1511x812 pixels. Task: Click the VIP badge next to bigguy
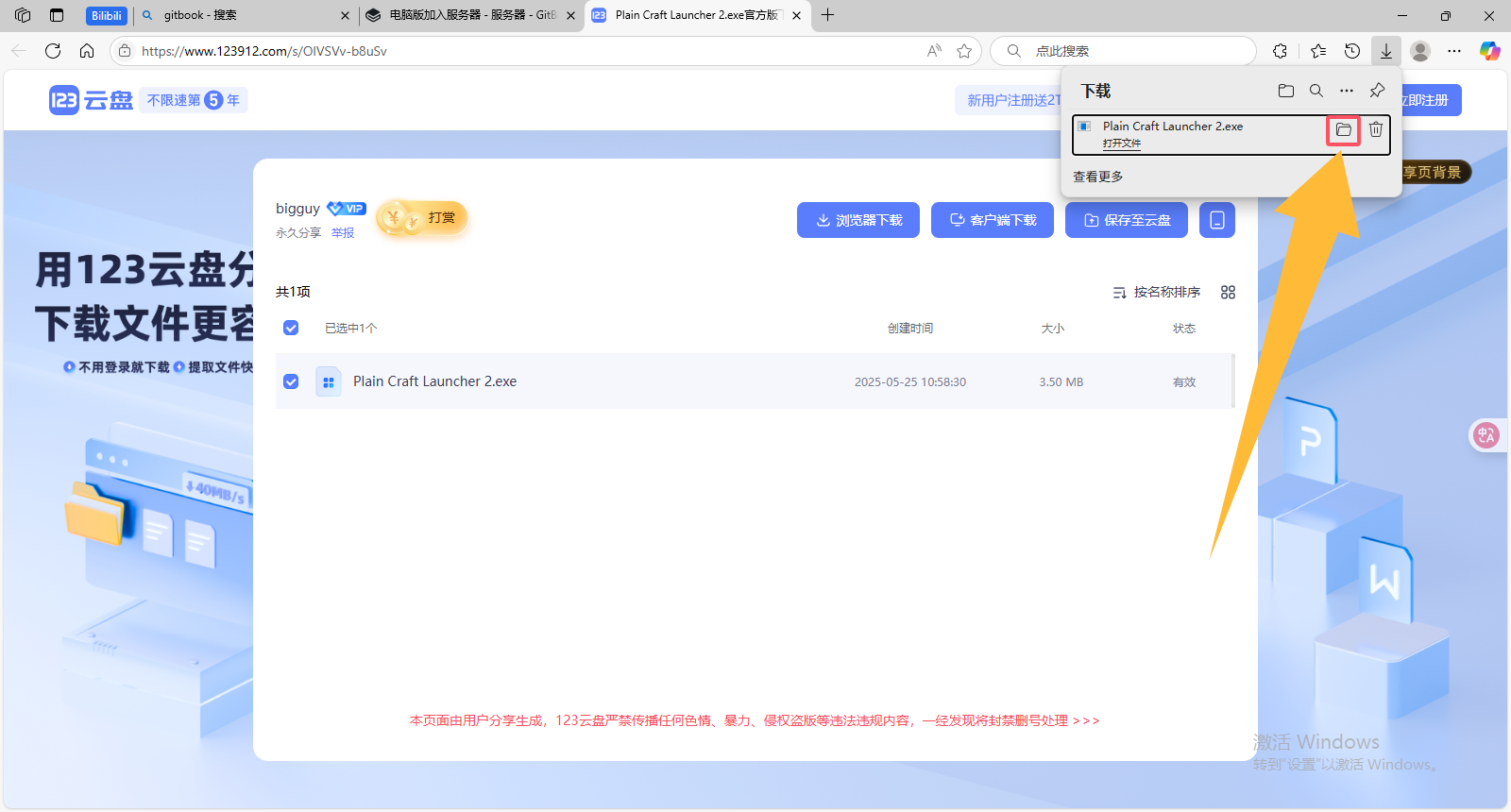pos(347,209)
